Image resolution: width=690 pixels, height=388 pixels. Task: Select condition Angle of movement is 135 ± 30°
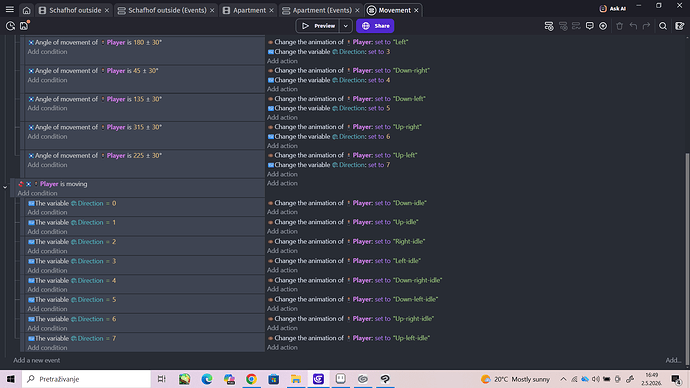pos(95,99)
